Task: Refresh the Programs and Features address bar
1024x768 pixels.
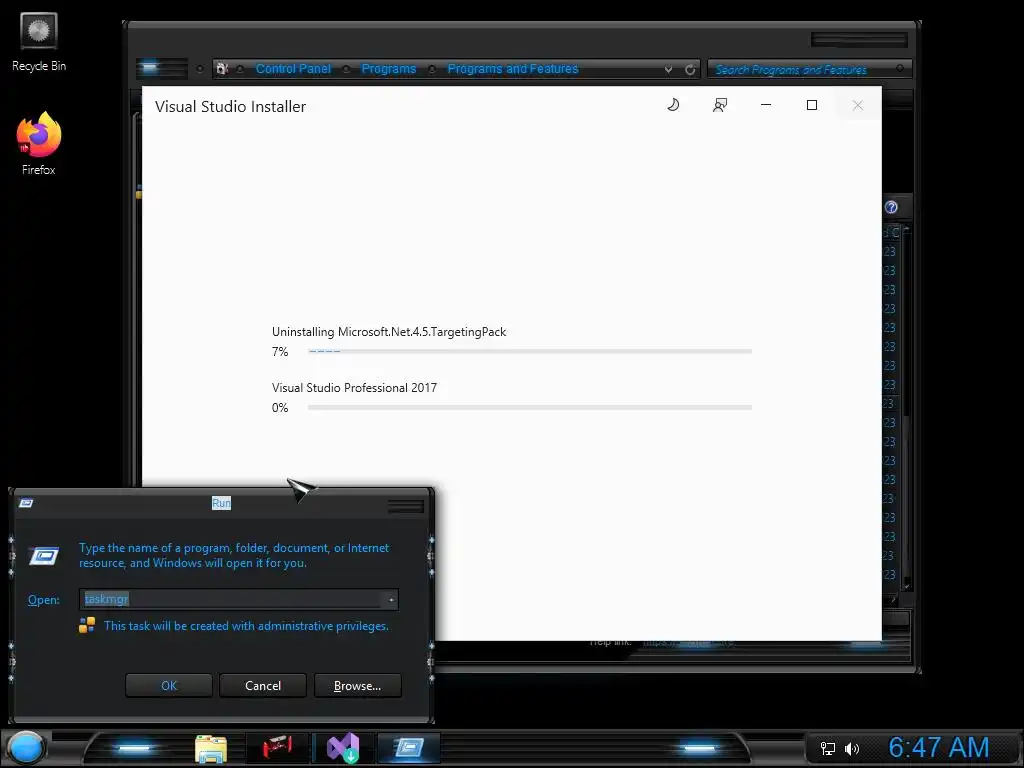Action: click(x=690, y=69)
